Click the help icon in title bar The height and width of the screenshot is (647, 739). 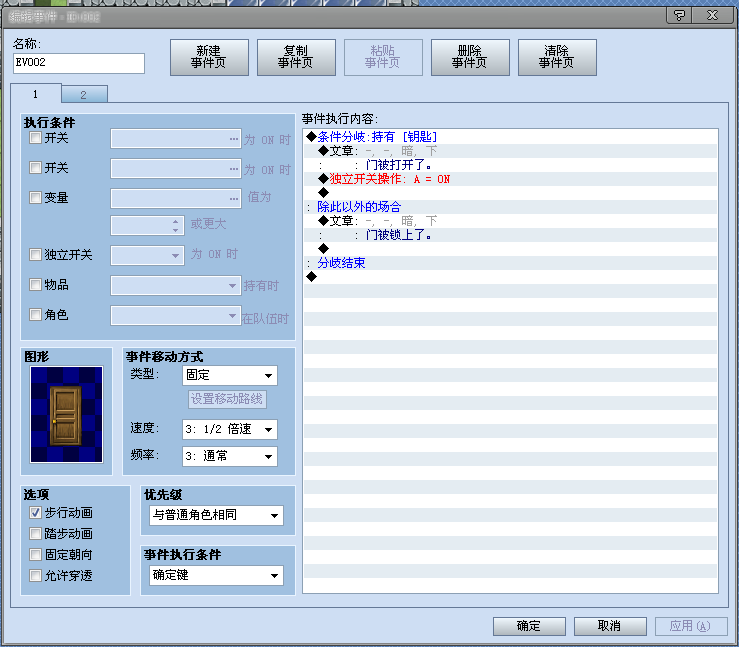679,16
